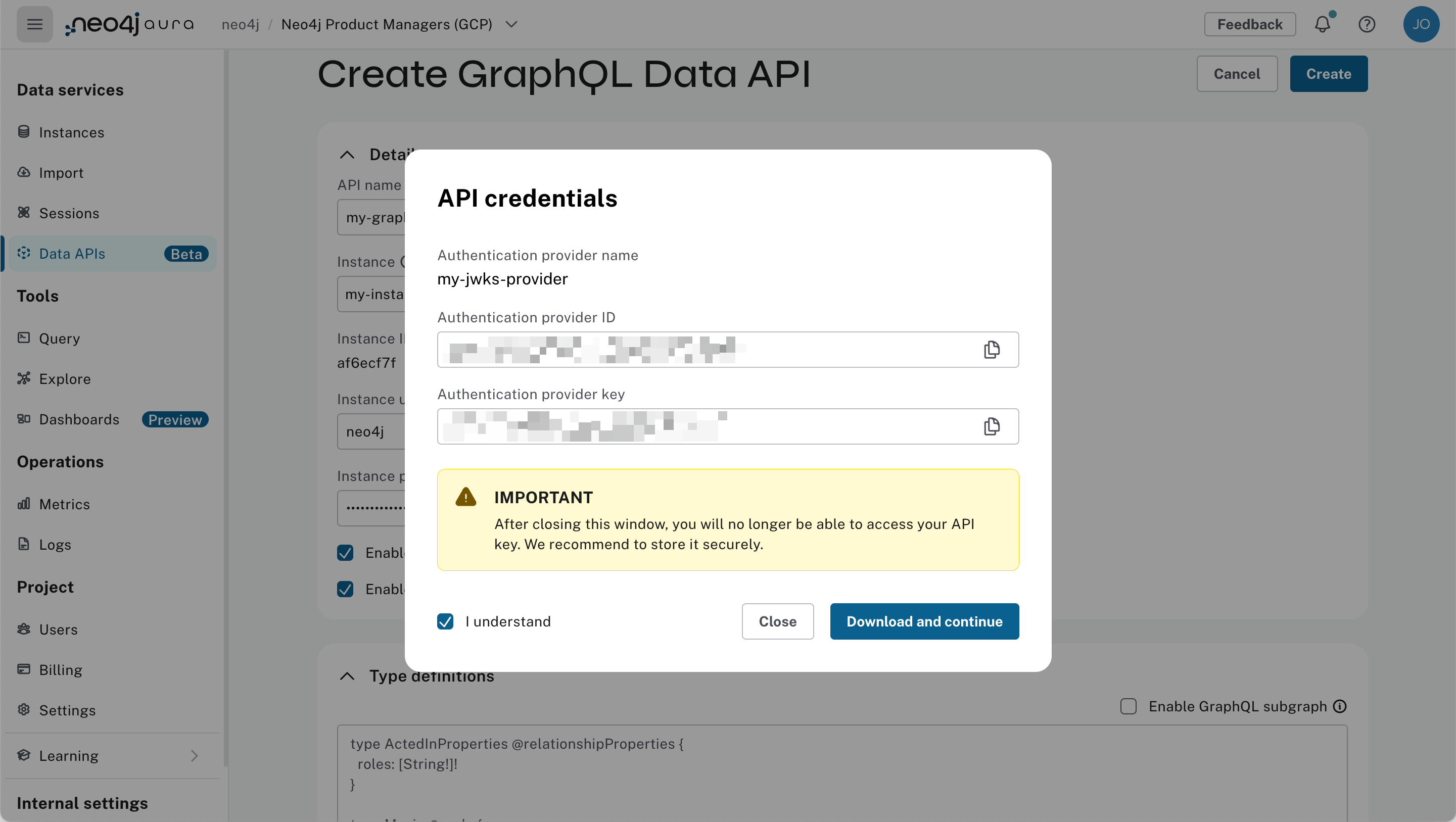The height and width of the screenshot is (822, 1456).
Task: Click the blue Create button
Action: click(1328, 74)
